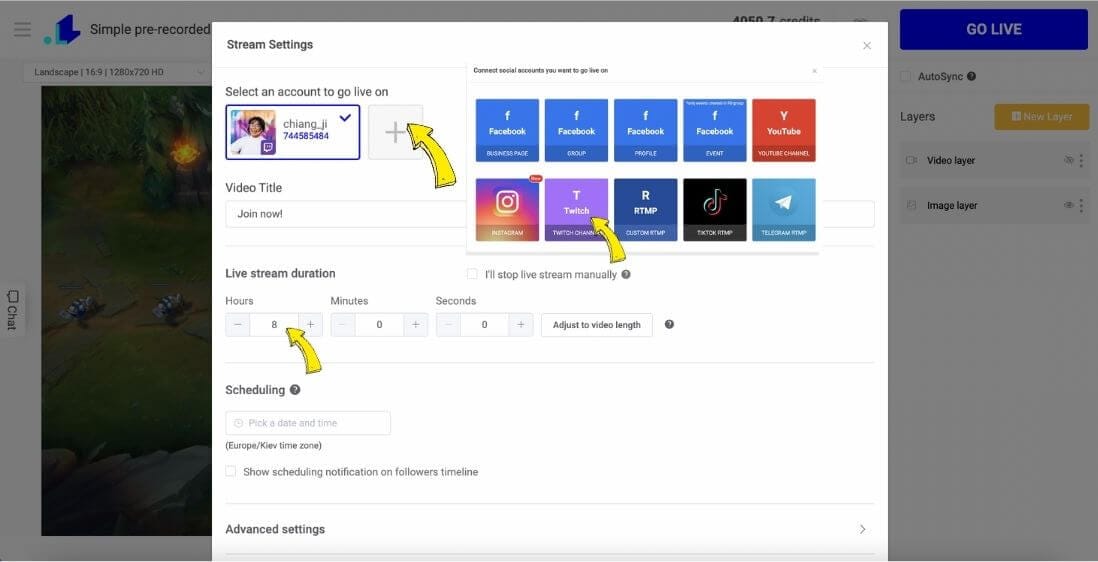Select the Image layer row
Viewport: 1098px width, 562px height.
pos(994,206)
